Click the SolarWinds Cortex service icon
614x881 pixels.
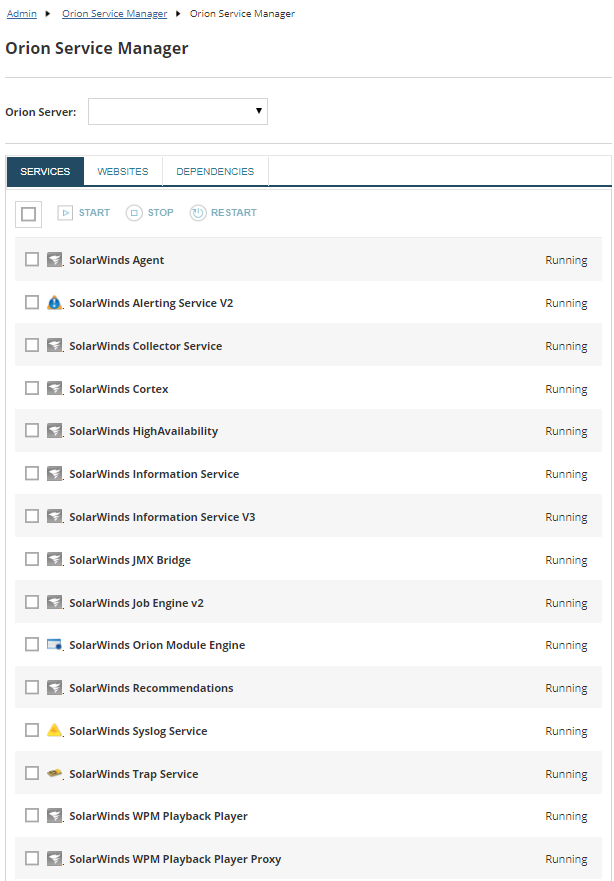55,388
